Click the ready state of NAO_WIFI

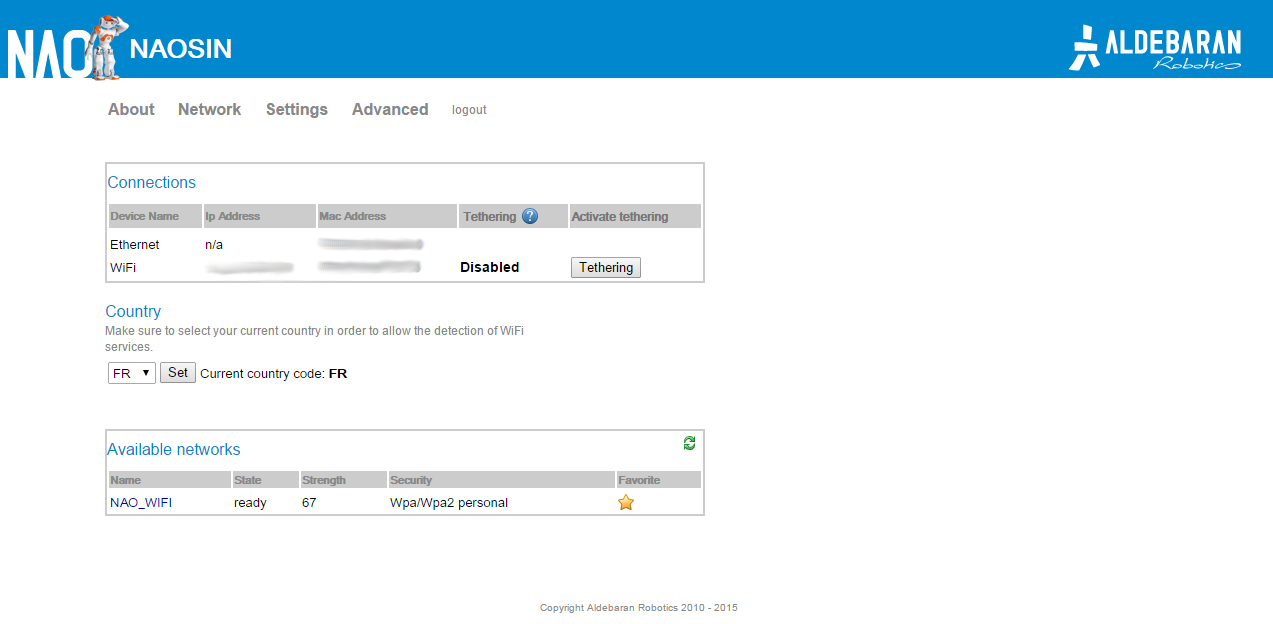click(250, 503)
